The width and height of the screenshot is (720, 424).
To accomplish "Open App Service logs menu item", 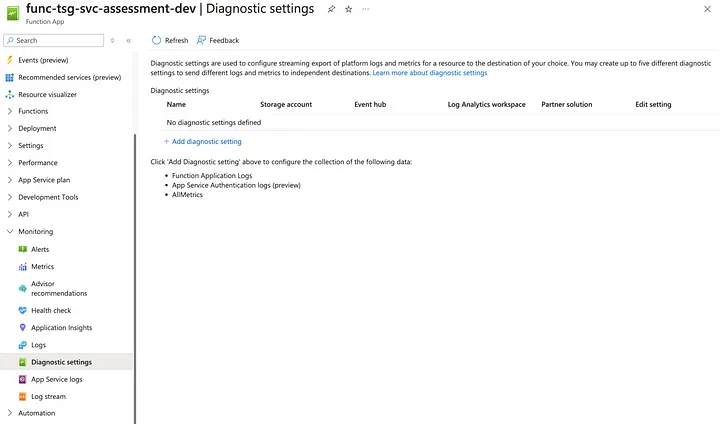I will point(57,379).
